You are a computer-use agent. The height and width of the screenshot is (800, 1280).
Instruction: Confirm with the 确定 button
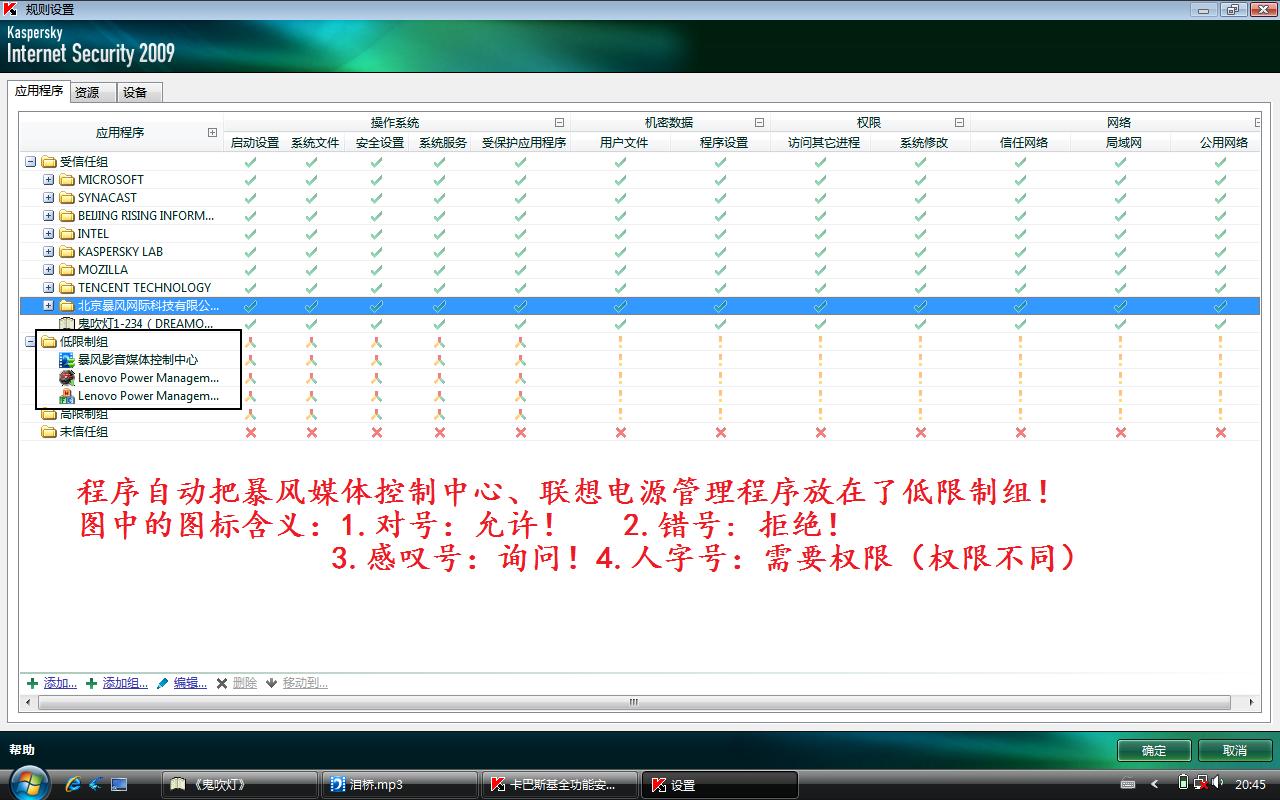(1154, 751)
